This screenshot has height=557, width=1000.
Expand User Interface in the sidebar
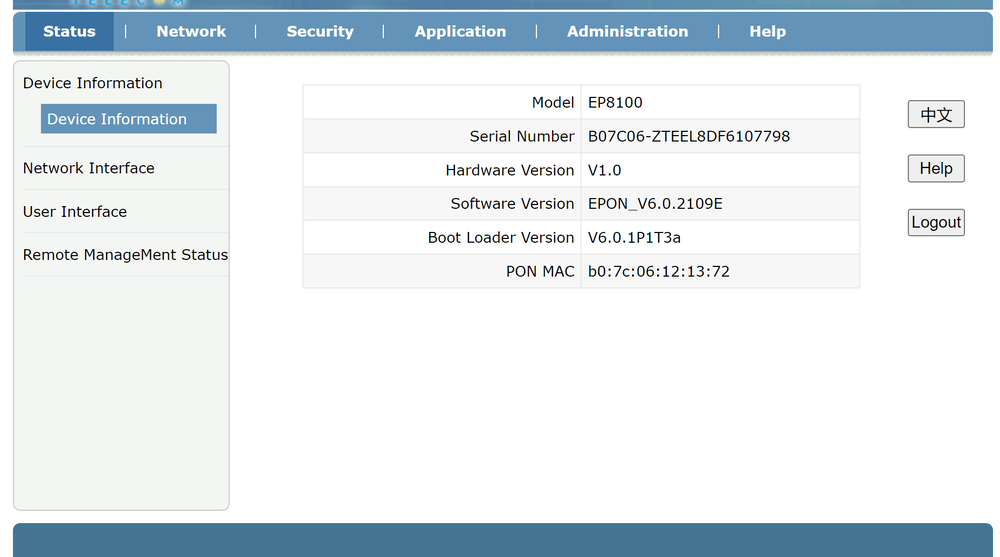[x=75, y=212]
